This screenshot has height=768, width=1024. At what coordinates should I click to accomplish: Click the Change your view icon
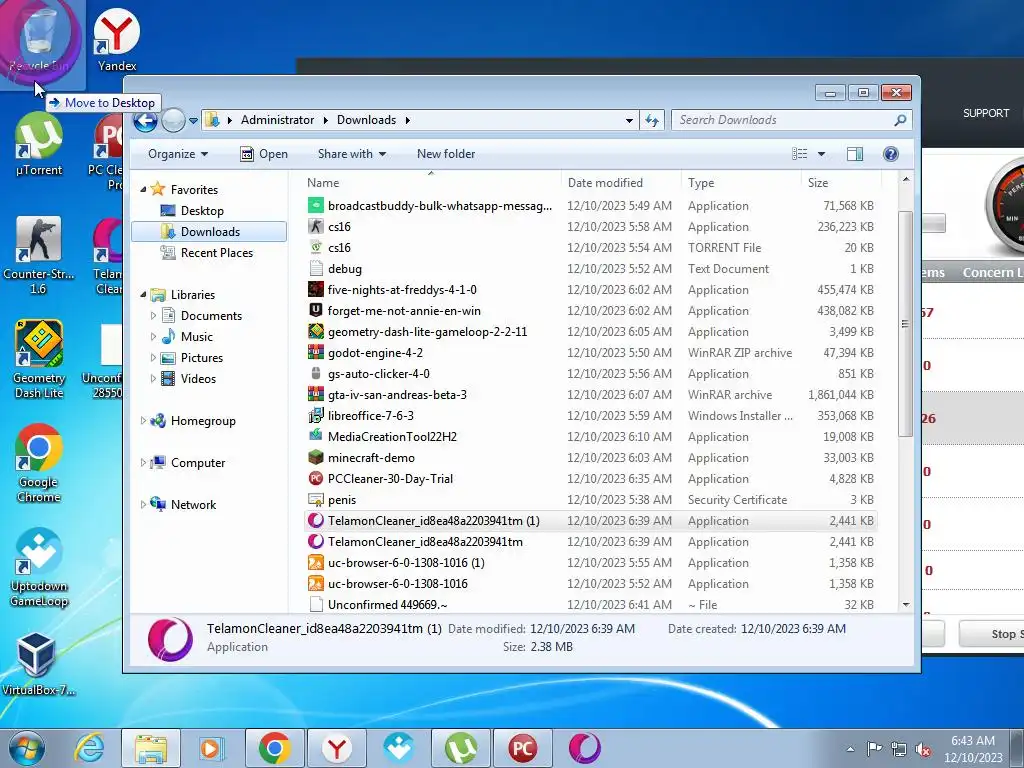pyautogui.click(x=799, y=154)
